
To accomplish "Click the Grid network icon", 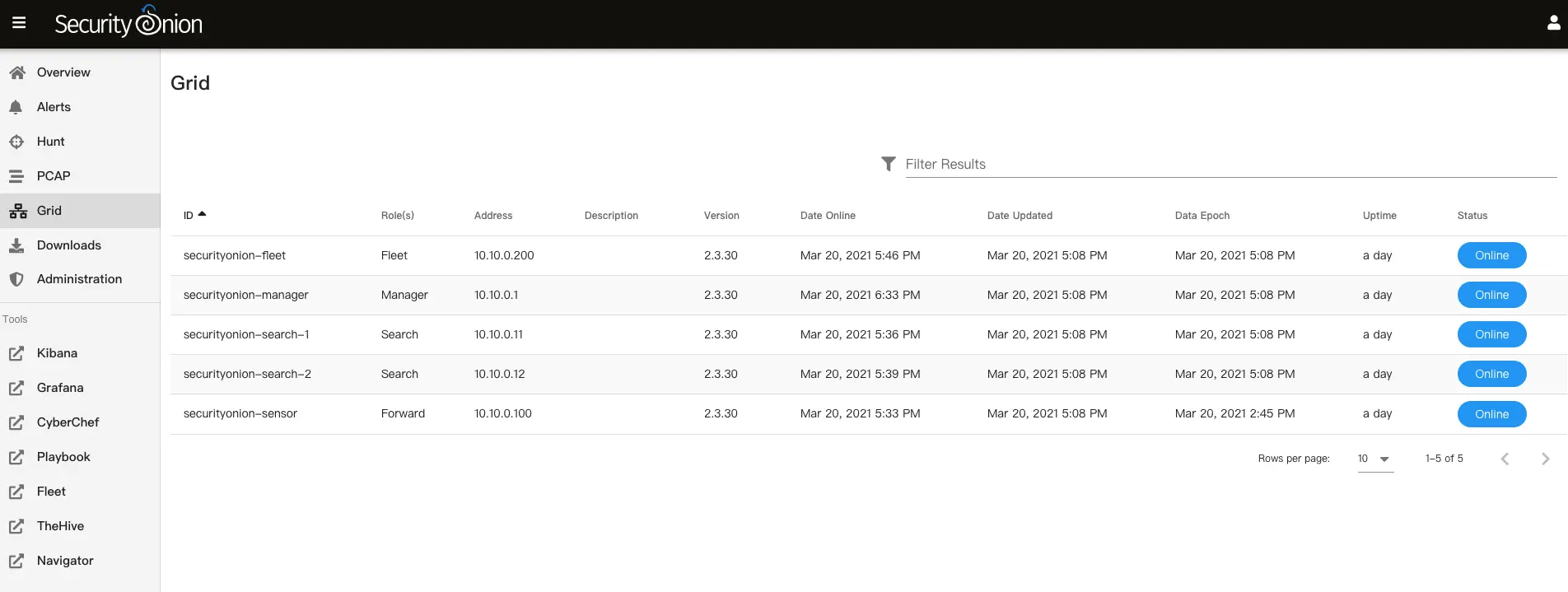I will pos(18,211).
